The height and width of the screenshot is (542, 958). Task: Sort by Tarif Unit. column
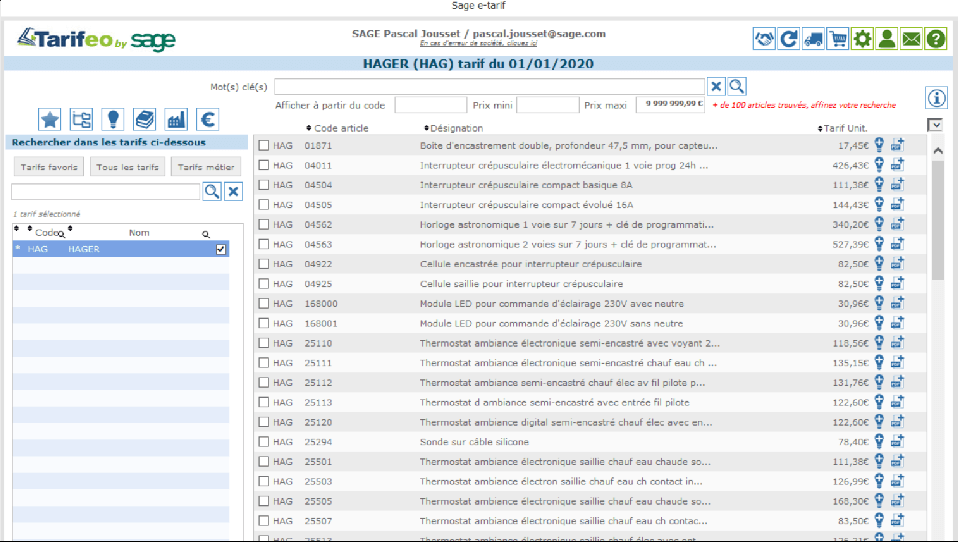tap(841, 128)
